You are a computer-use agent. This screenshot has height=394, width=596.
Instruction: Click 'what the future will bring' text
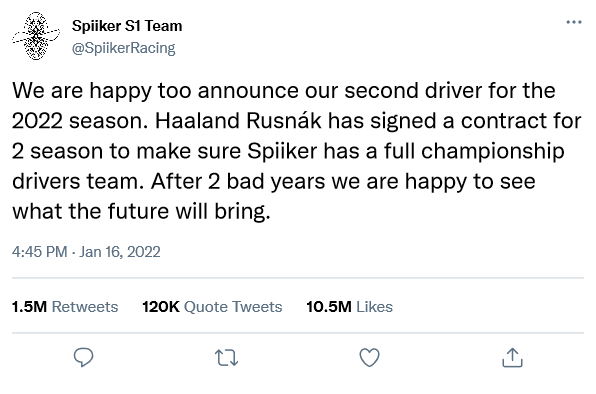140,211
